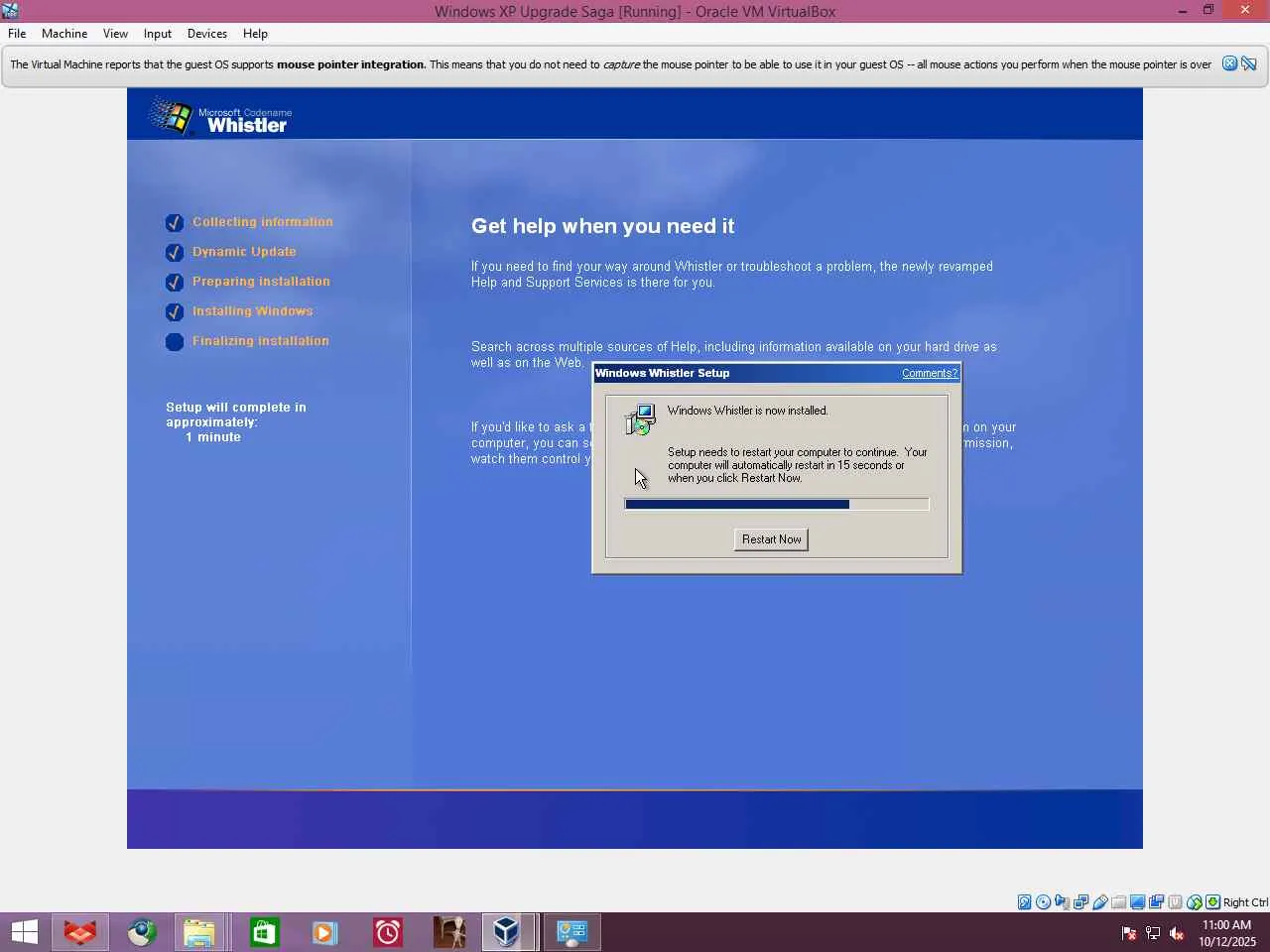Open the Help menu
1270x952 pixels.
pos(255,33)
